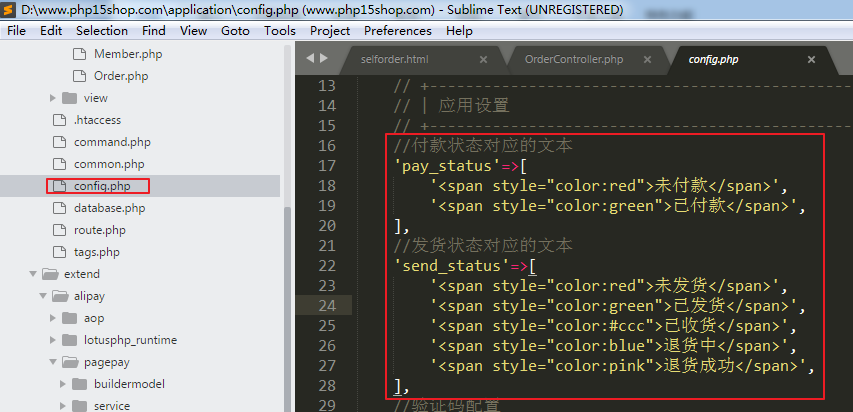The width and height of the screenshot is (853, 412).
Task: Click the sidebar vertical scrollbar
Action: coord(288,300)
